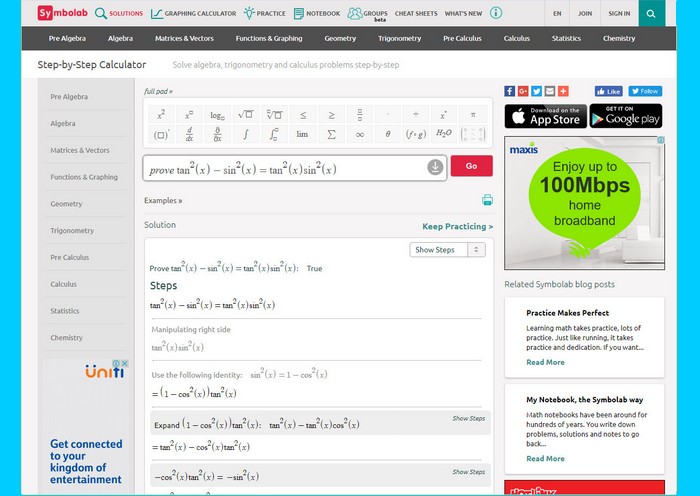The width and height of the screenshot is (700, 496).
Task: Click inside the equation input field
Action: [x=285, y=168]
